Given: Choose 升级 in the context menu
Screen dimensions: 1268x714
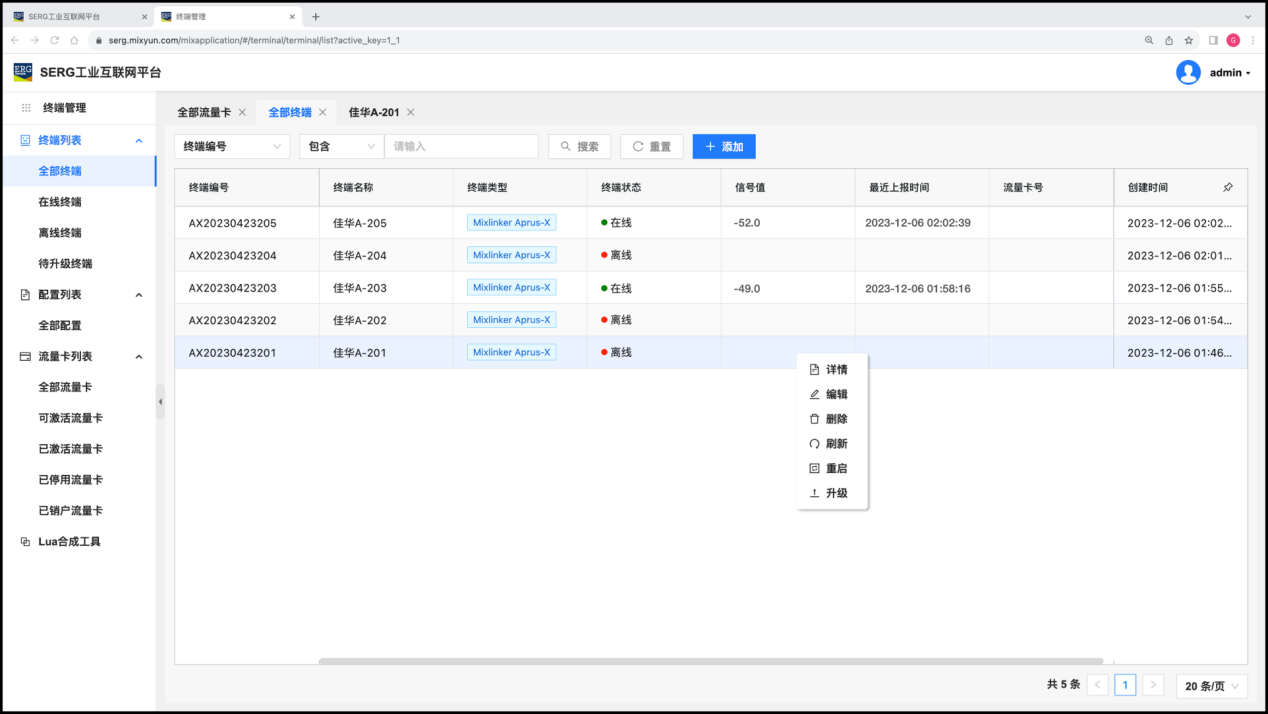Looking at the screenshot, I should click(x=836, y=493).
